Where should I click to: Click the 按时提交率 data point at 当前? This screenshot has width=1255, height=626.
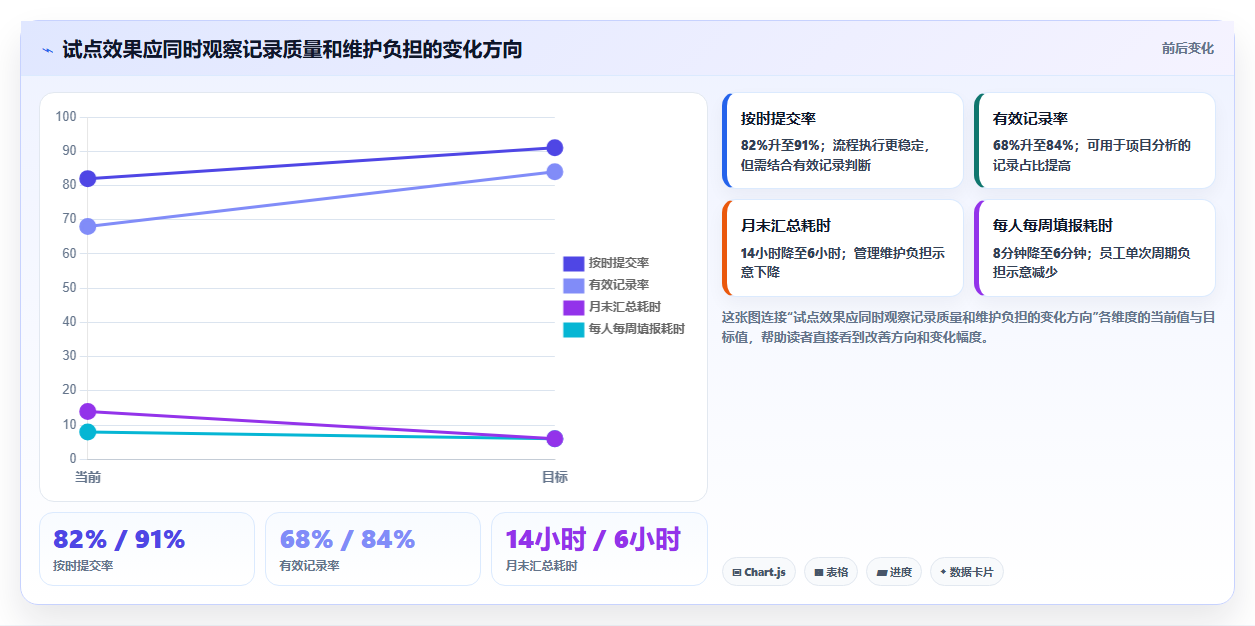pos(88,179)
